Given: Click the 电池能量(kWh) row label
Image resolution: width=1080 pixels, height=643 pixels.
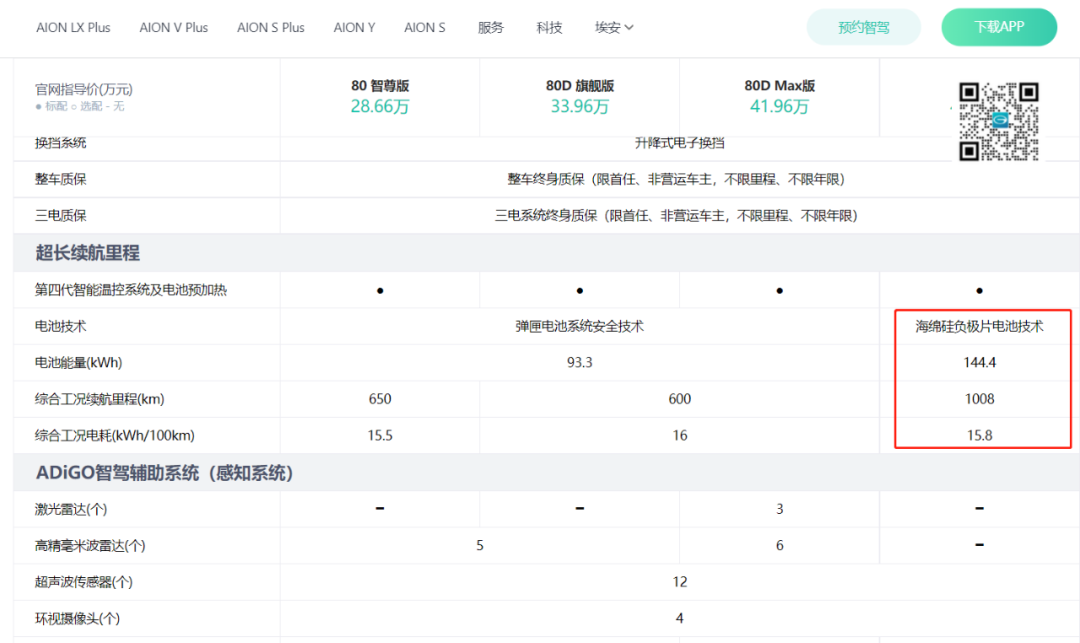Looking at the screenshot, I should coord(78,362).
